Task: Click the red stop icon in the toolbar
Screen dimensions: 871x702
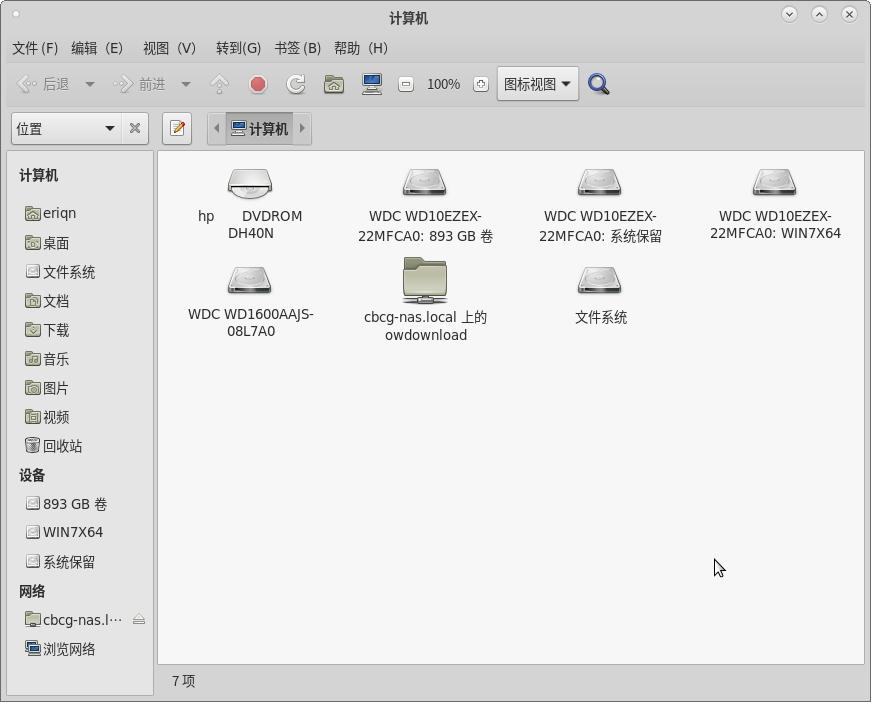Action: (258, 84)
